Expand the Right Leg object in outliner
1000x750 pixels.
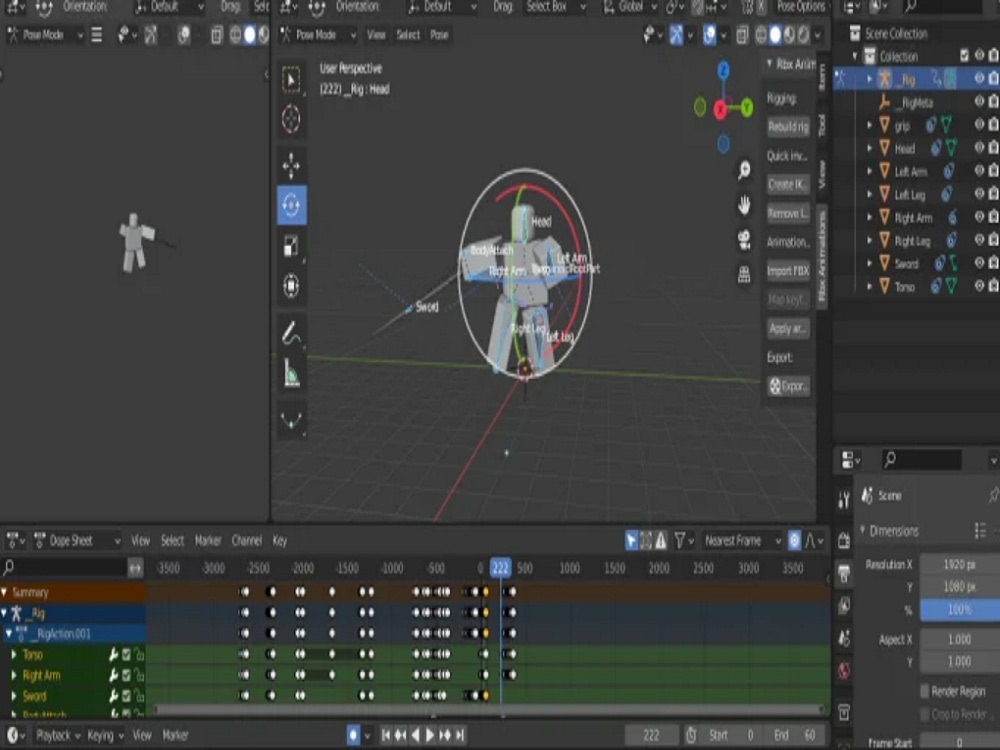point(869,240)
